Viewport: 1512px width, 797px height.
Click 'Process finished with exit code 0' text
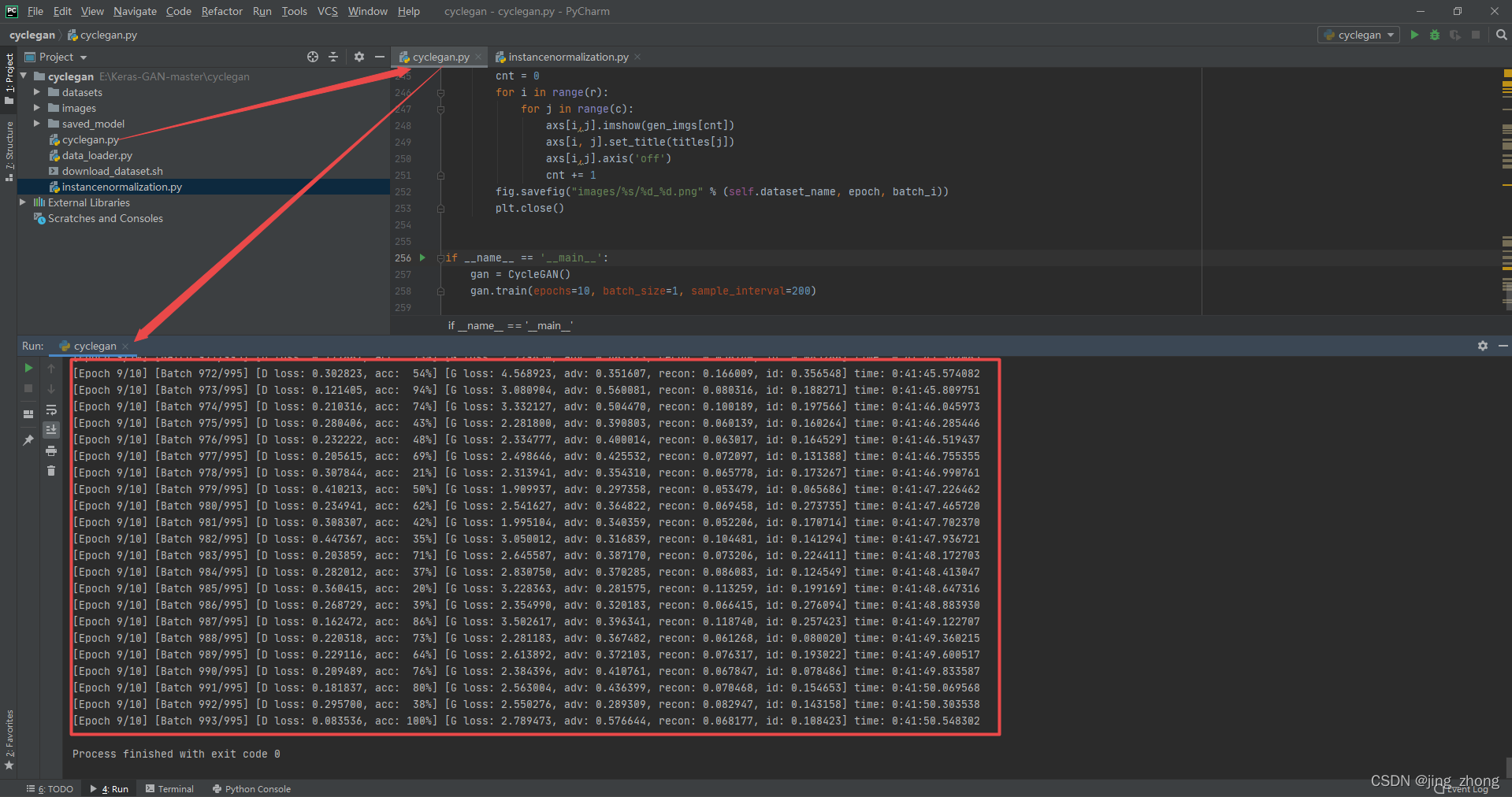point(176,754)
